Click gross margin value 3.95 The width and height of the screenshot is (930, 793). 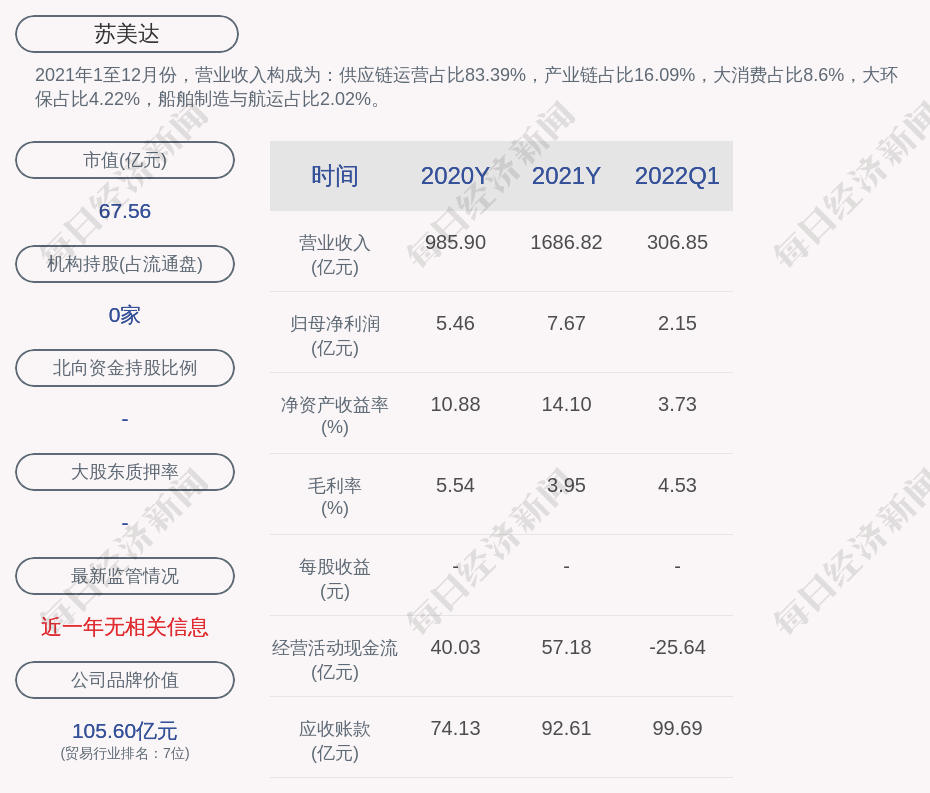point(566,485)
